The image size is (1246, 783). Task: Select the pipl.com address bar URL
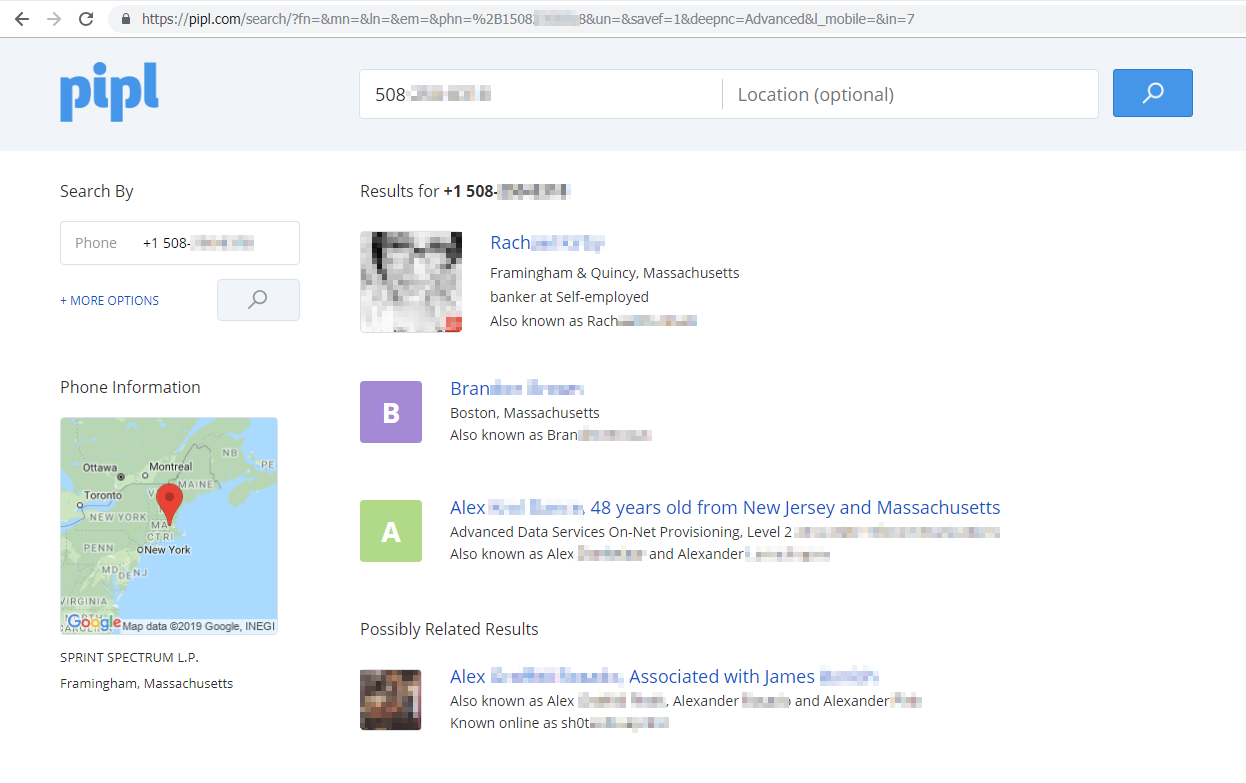click(x=528, y=19)
